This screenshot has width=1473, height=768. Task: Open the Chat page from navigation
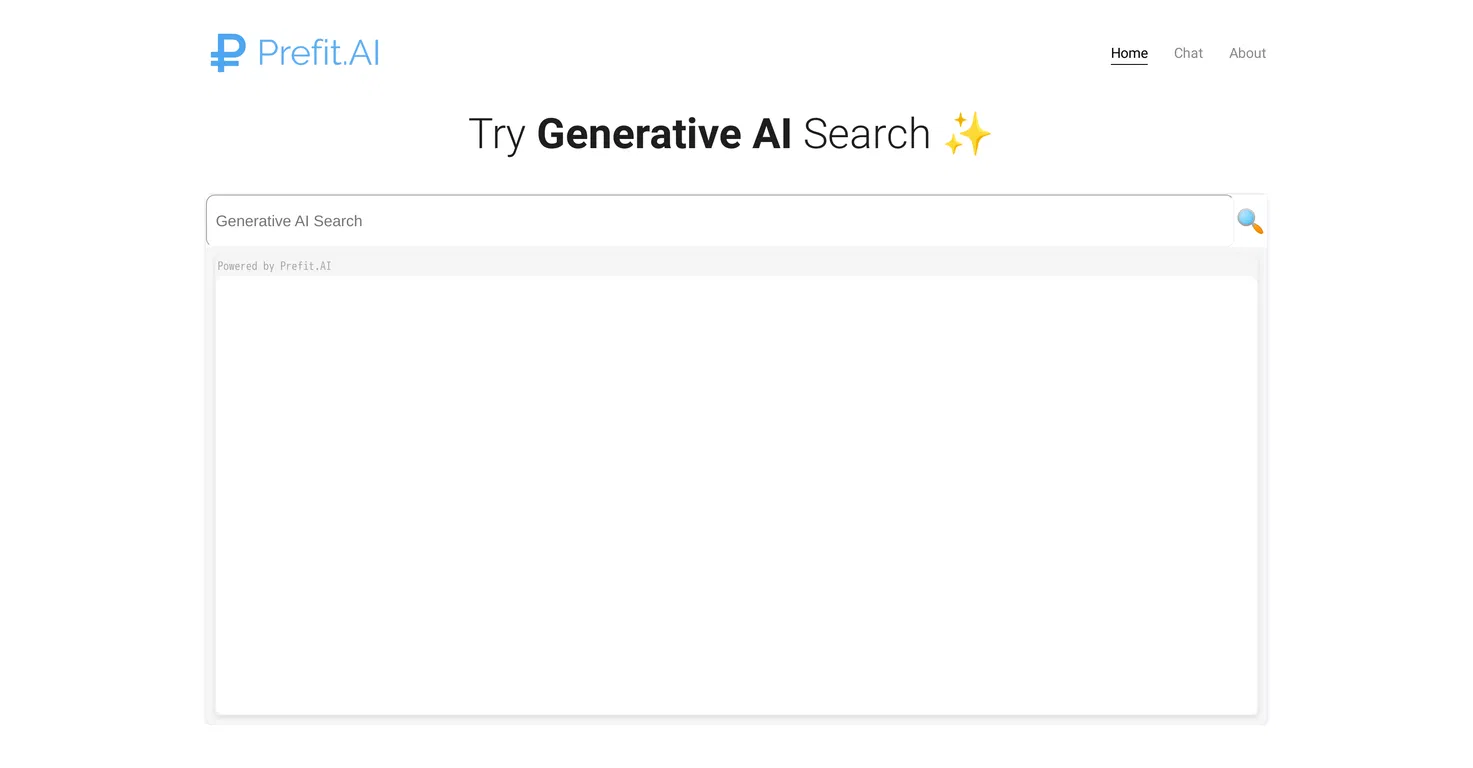[1188, 53]
